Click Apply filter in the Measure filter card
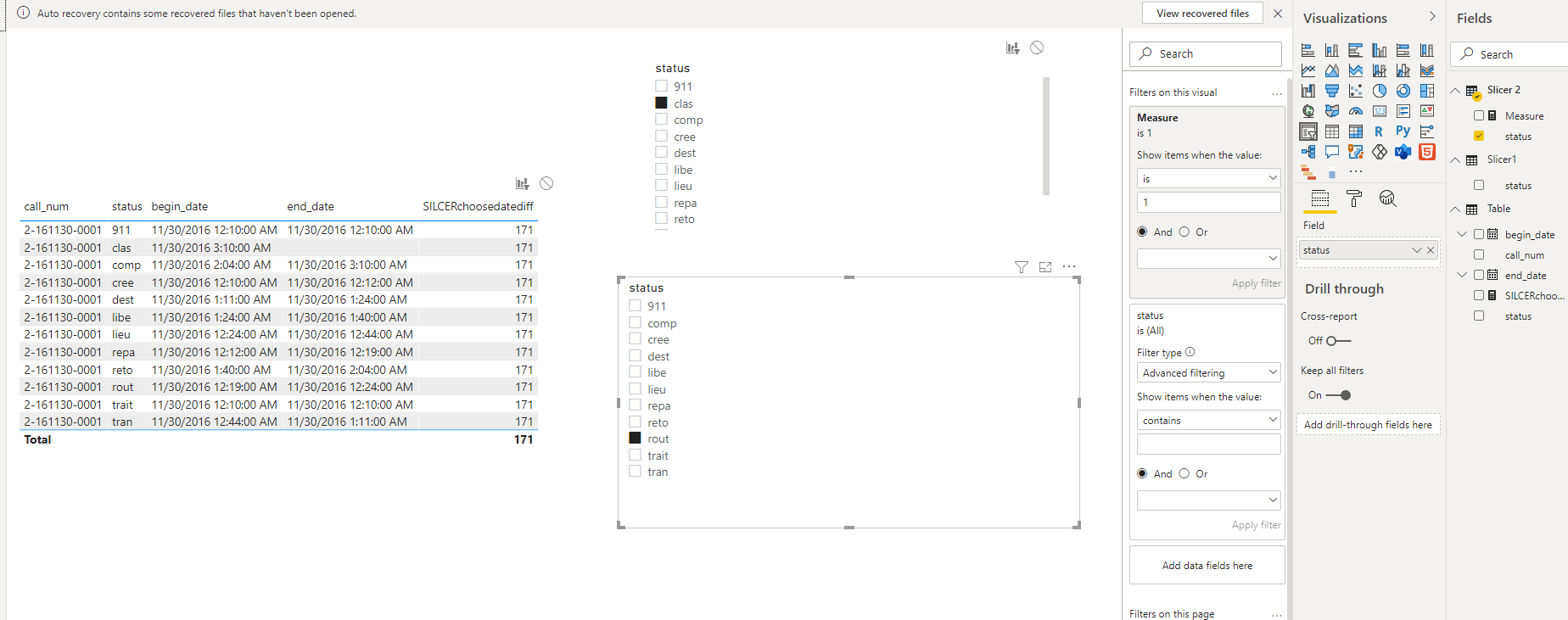 pos(1256,283)
